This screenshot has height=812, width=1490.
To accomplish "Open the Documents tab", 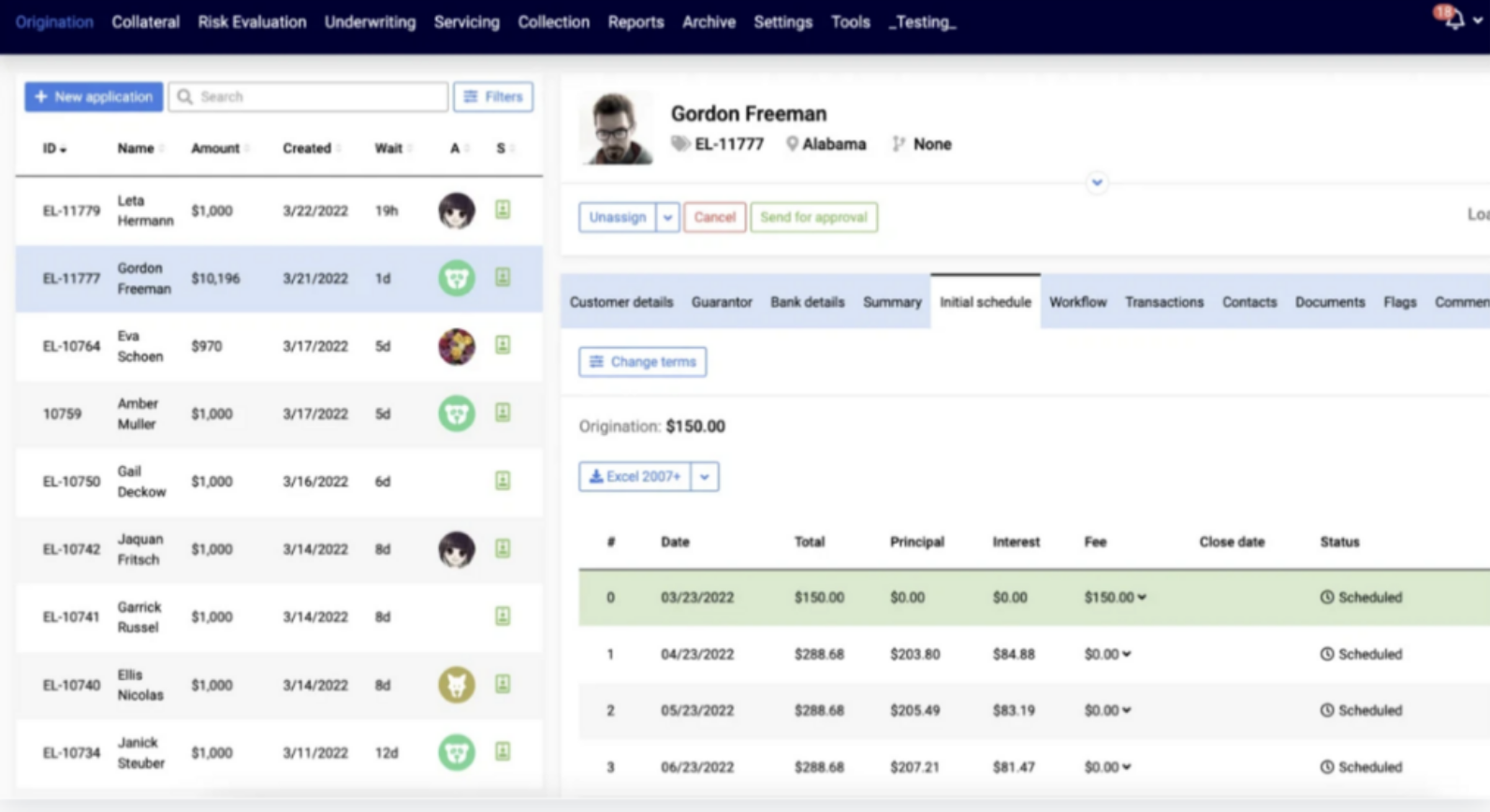I will click(x=1329, y=302).
